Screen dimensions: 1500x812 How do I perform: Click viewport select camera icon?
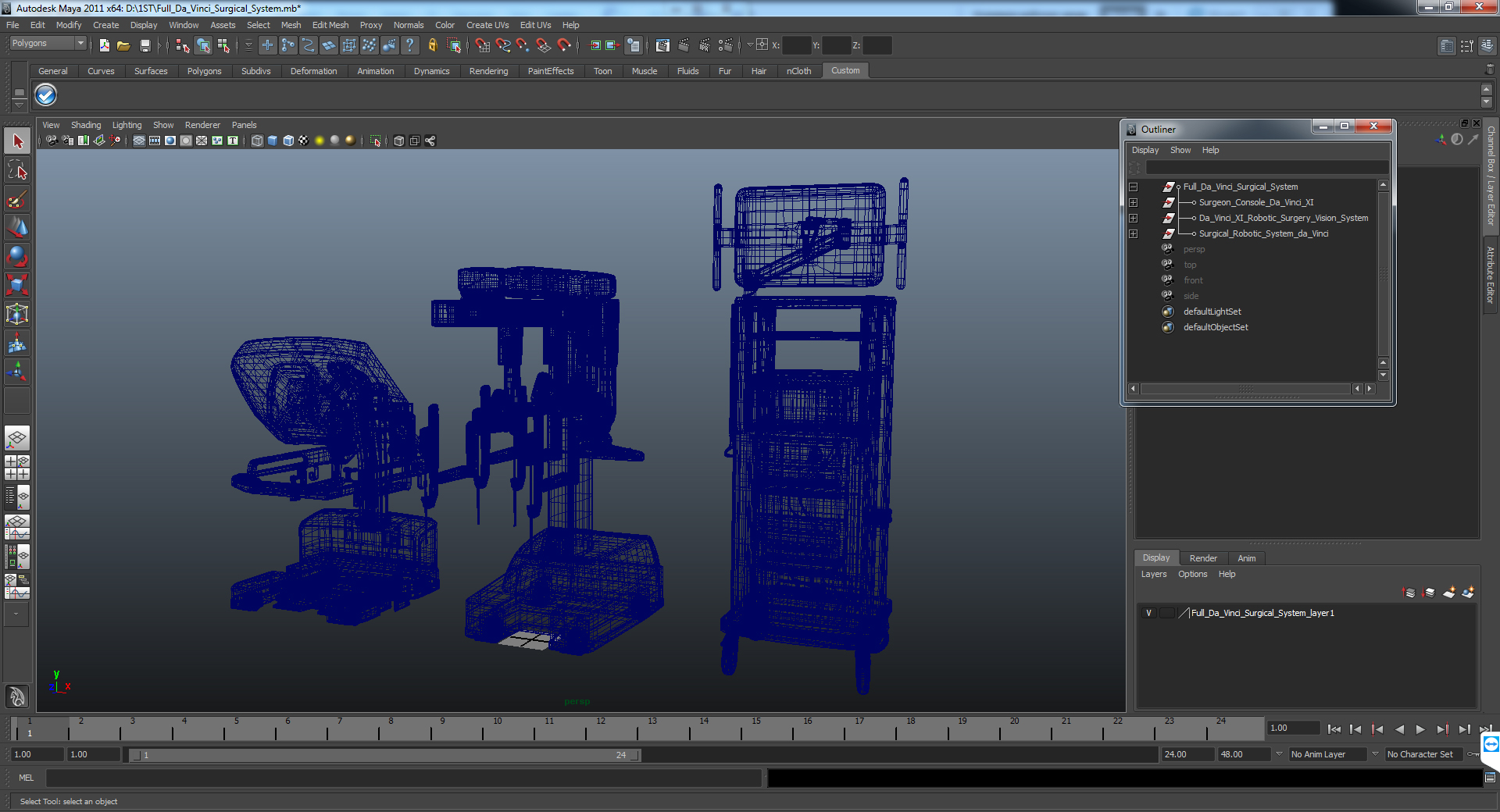[x=51, y=141]
